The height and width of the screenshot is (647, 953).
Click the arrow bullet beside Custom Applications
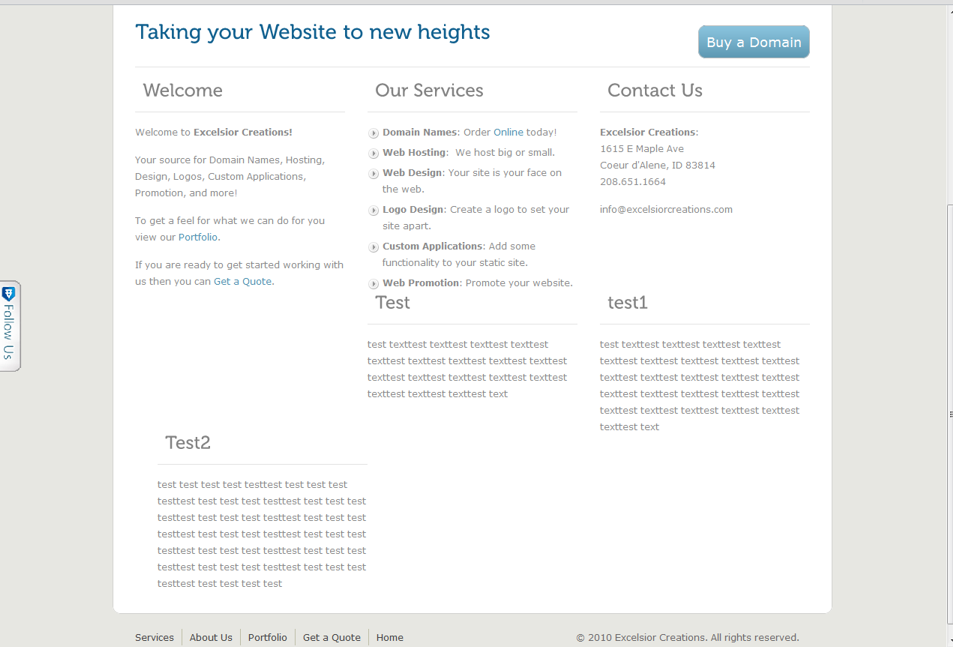pyautogui.click(x=374, y=247)
